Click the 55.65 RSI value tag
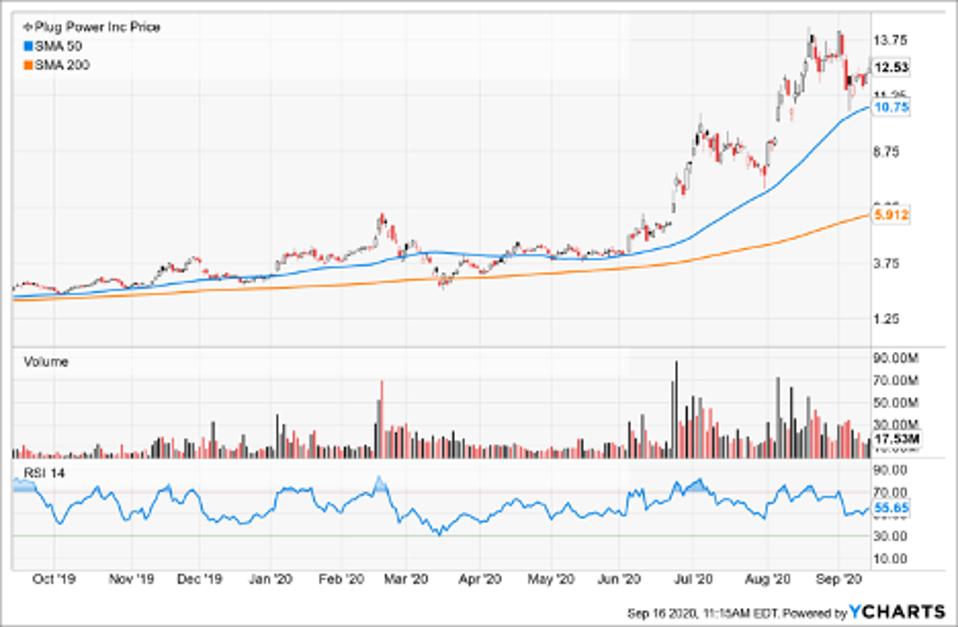Image resolution: width=958 pixels, height=627 pixels. 890,509
